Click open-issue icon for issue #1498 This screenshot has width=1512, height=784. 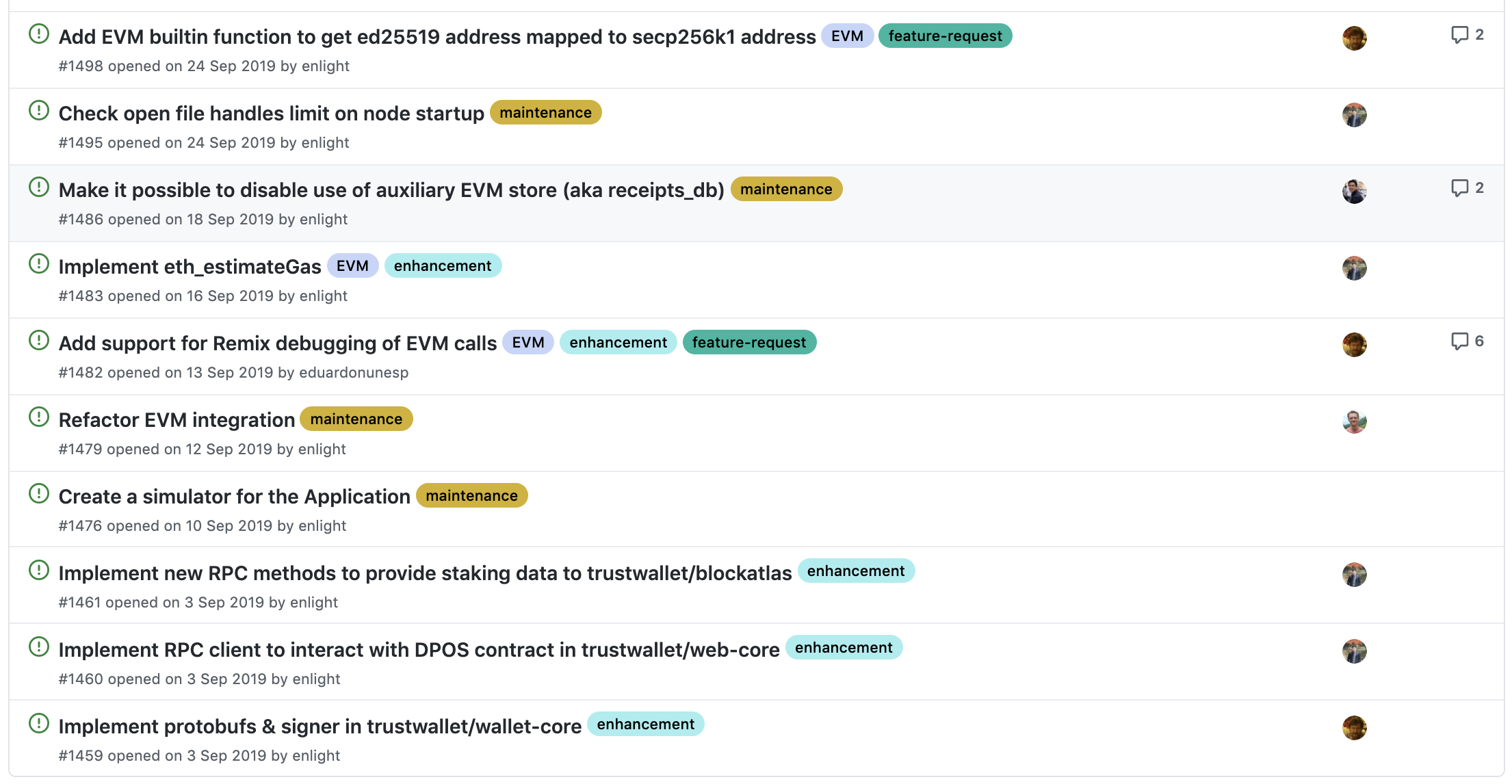coord(39,34)
